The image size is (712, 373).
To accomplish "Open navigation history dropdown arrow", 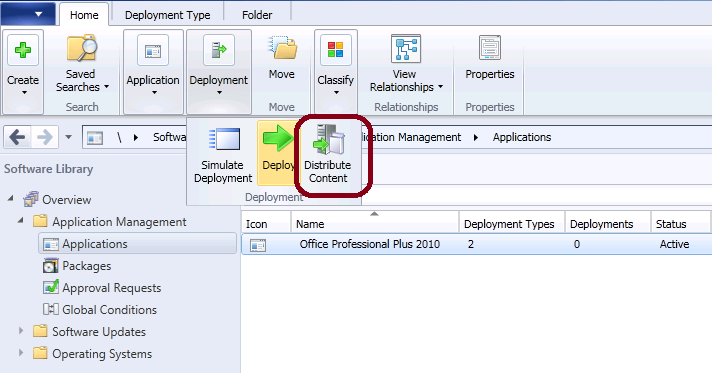I will click(x=69, y=137).
